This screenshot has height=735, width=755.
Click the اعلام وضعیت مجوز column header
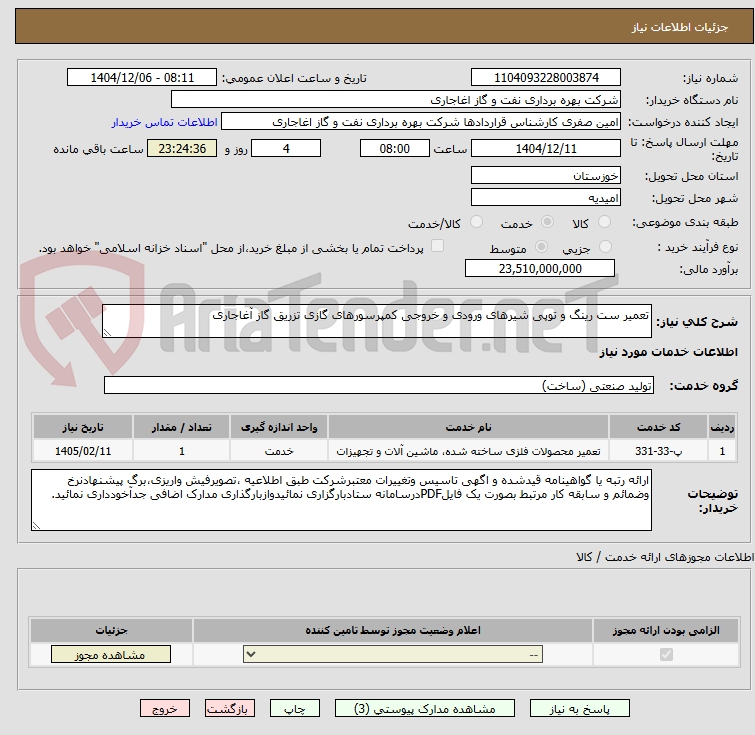tap(393, 630)
